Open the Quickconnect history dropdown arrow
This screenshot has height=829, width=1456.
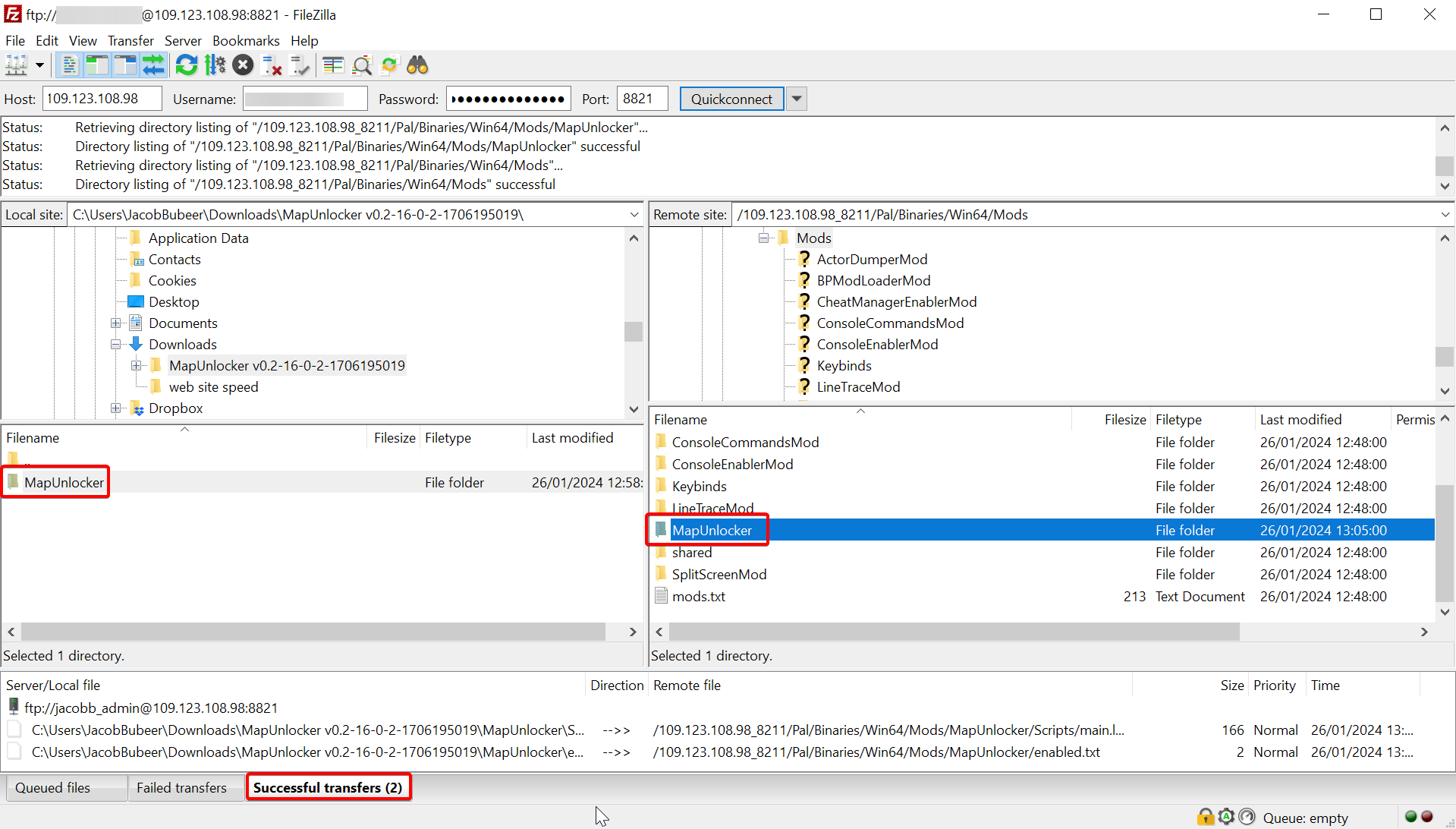click(x=796, y=99)
